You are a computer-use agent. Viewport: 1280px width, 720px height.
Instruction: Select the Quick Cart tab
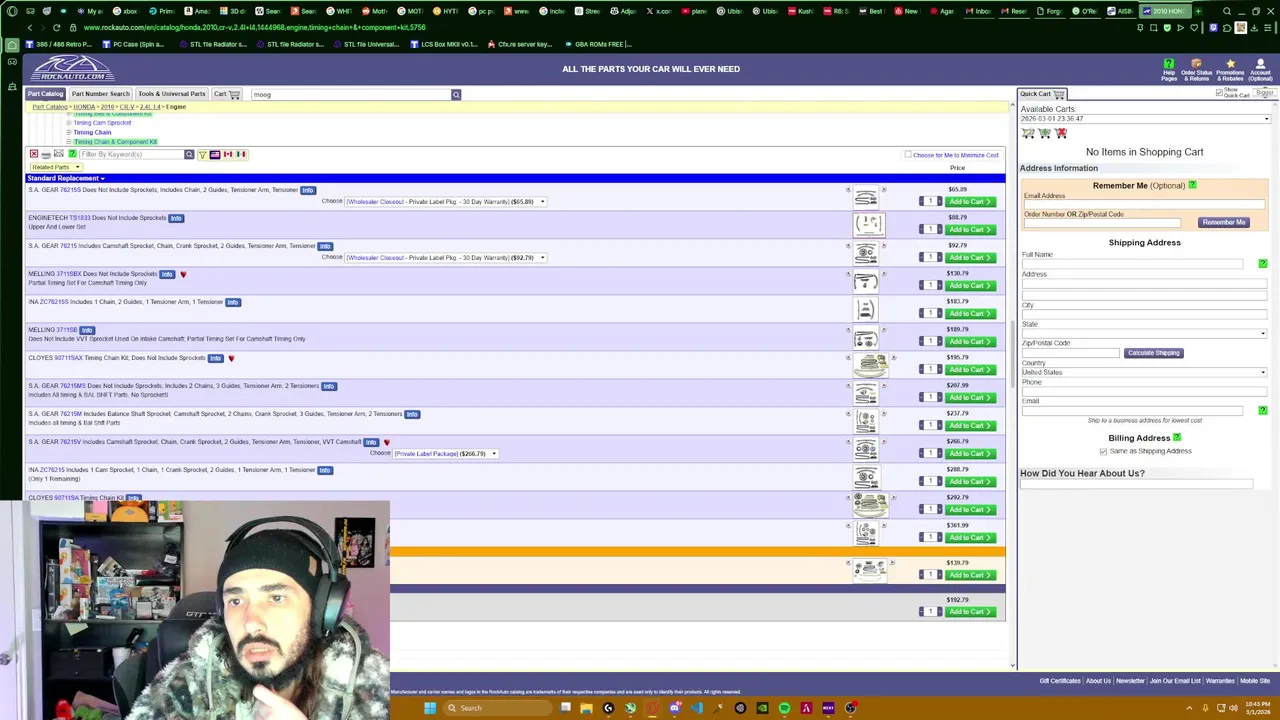1041,94
